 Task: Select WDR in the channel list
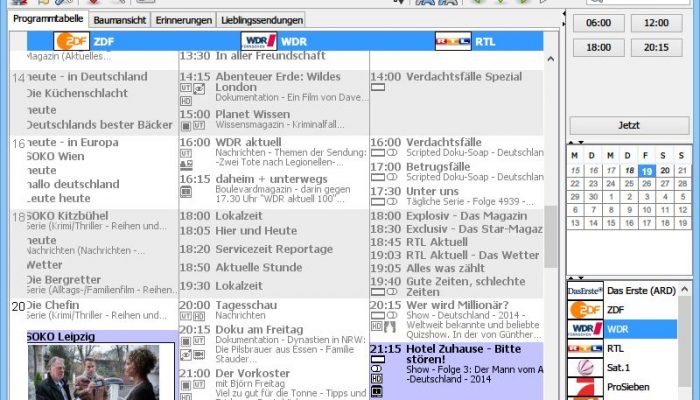coord(622,329)
